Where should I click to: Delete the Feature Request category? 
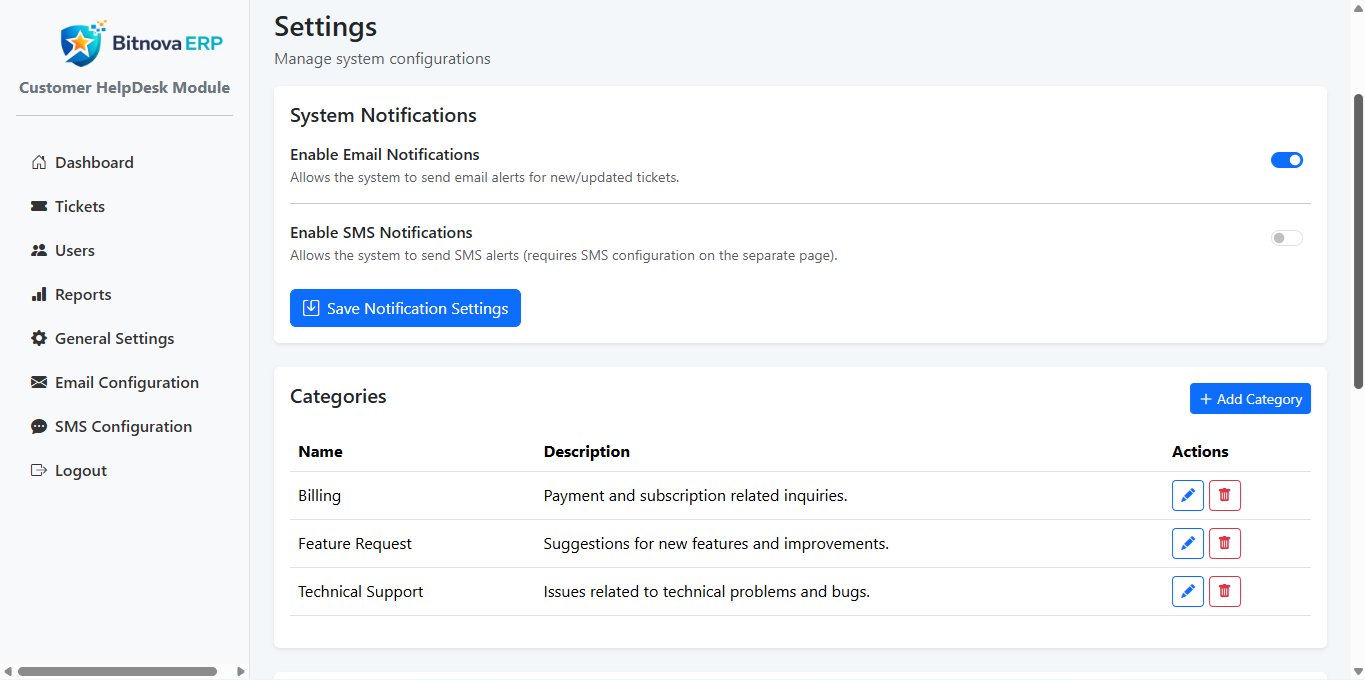(x=1224, y=544)
